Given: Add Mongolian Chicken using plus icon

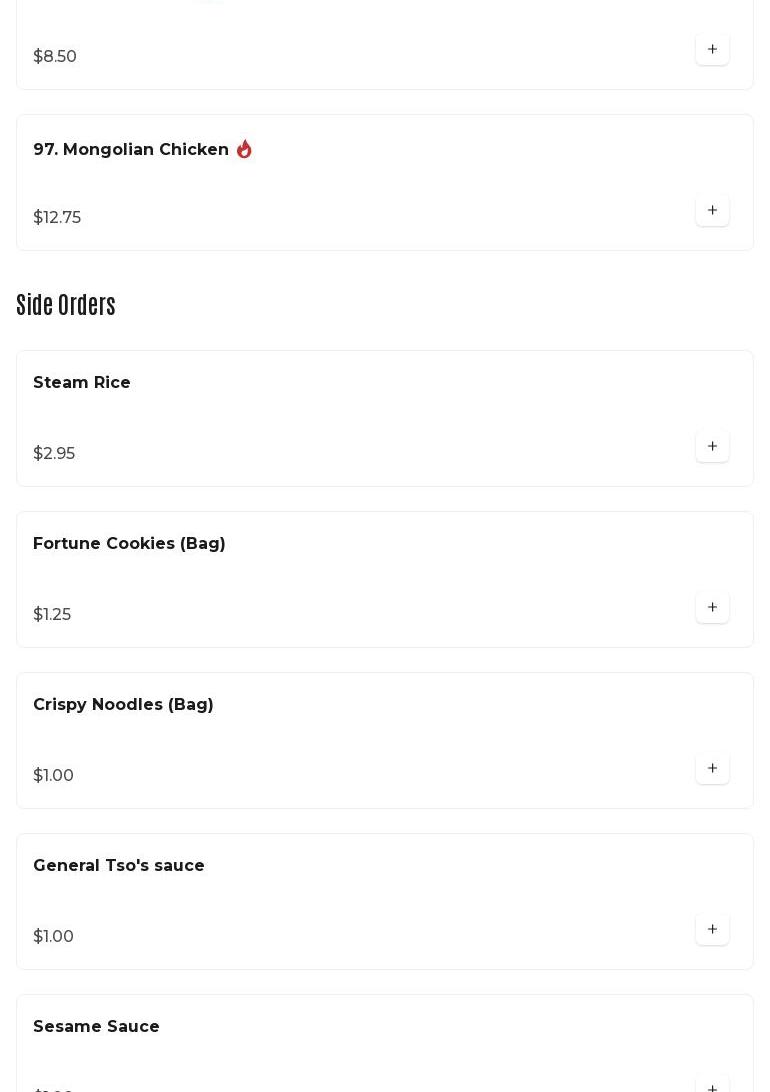Looking at the screenshot, I should click(712, 210).
